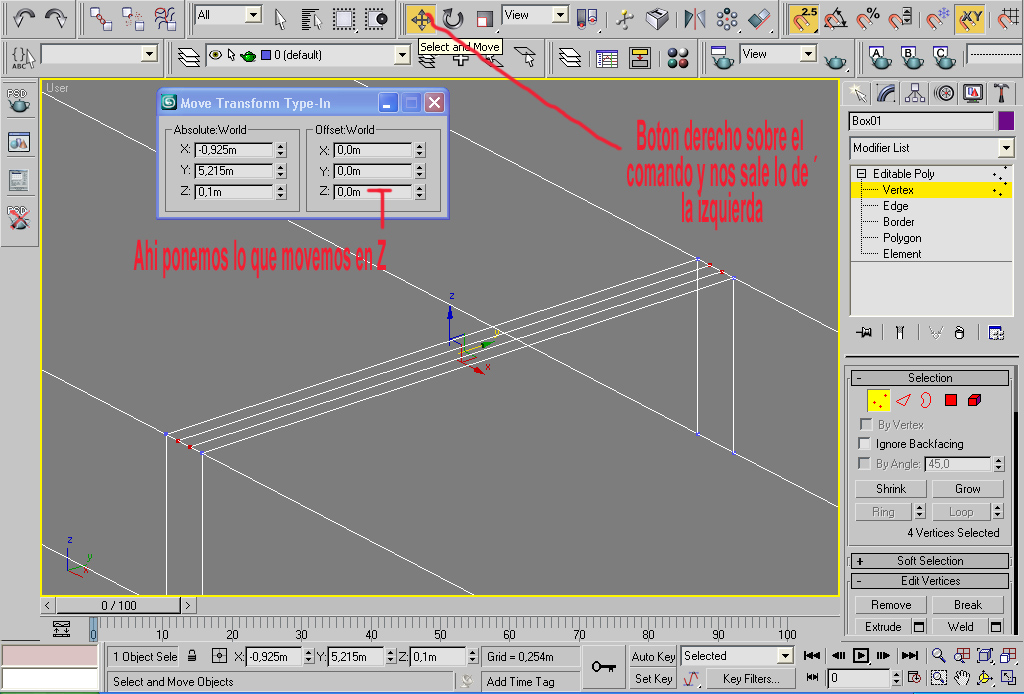Click the Play Animation button
Image resolution: width=1024 pixels, height=694 pixels.
point(861,655)
